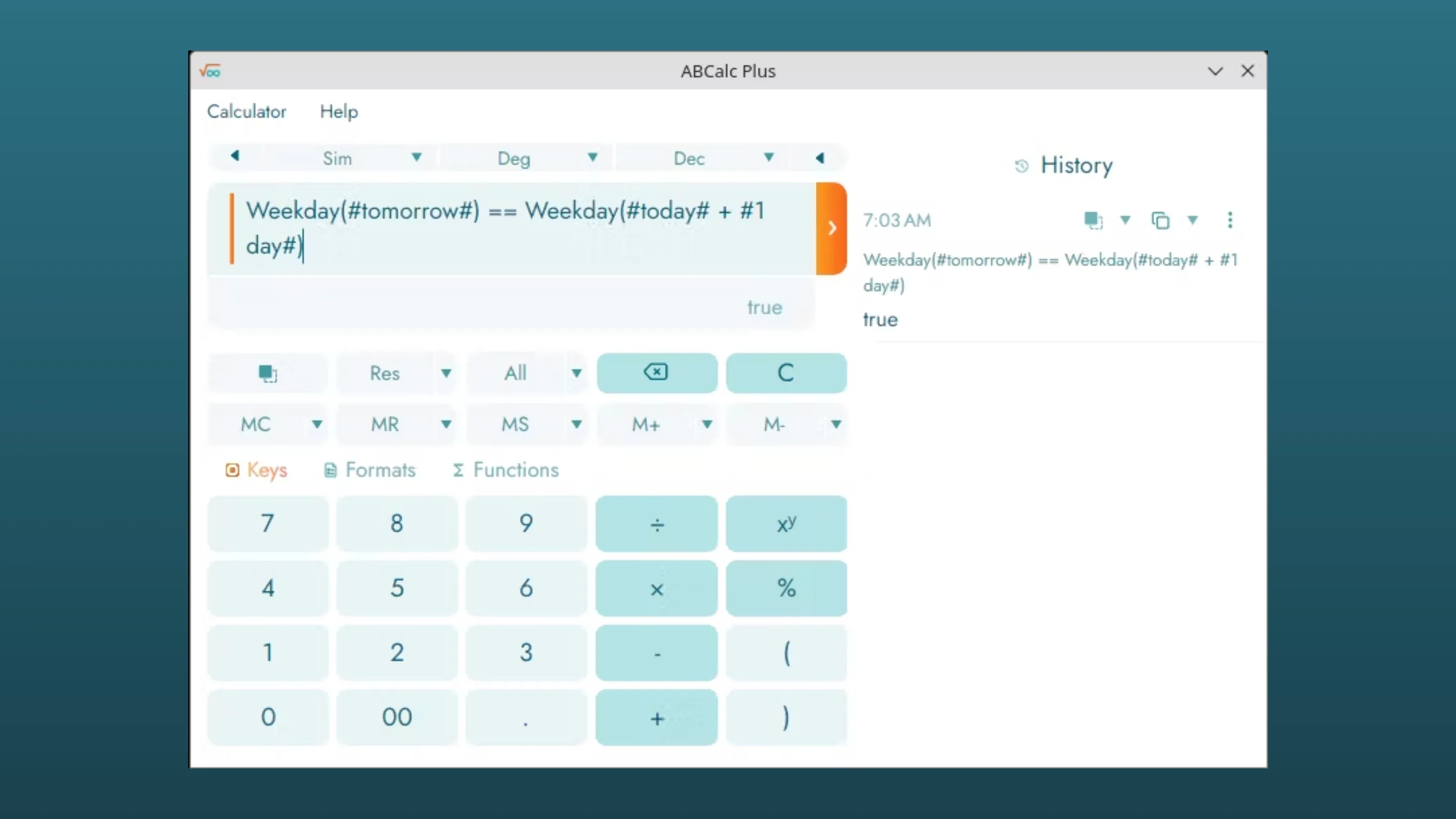This screenshot has height=819, width=1456.
Task: Click the history entry copy icon
Action: (x=1160, y=220)
